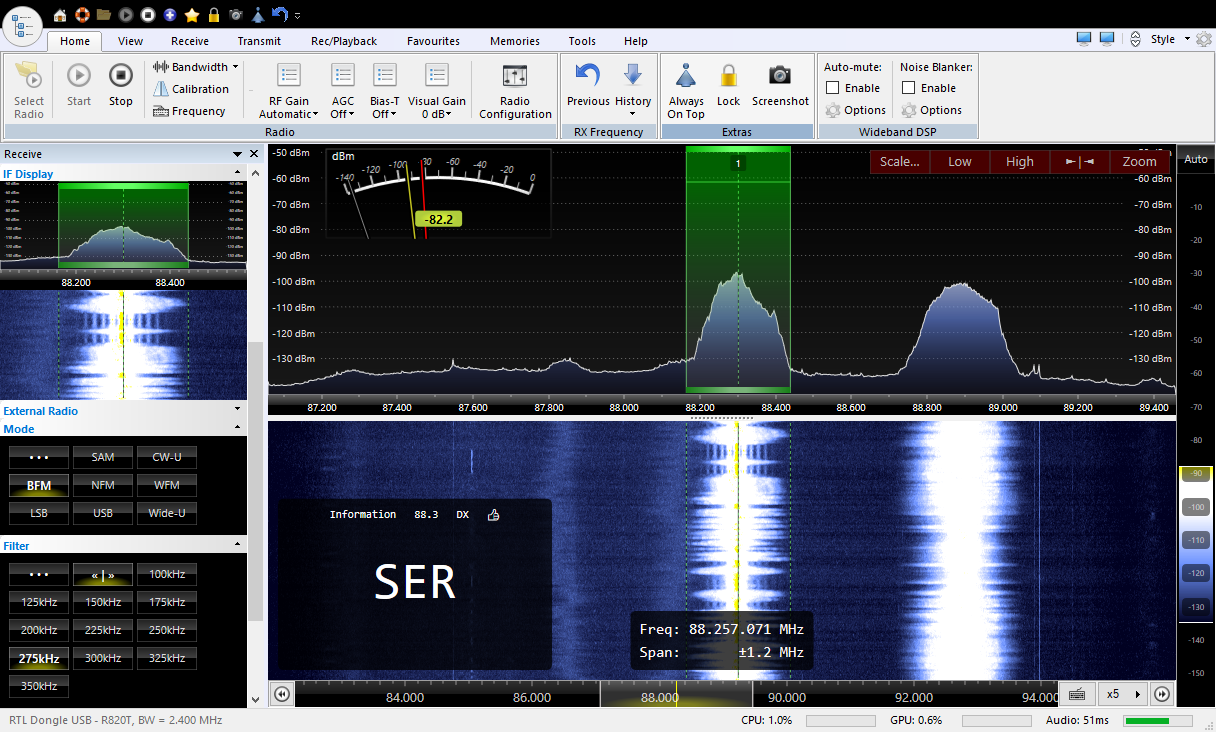
Task: Switch to the Rec/Playback tab
Action: [x=344, y=41]
